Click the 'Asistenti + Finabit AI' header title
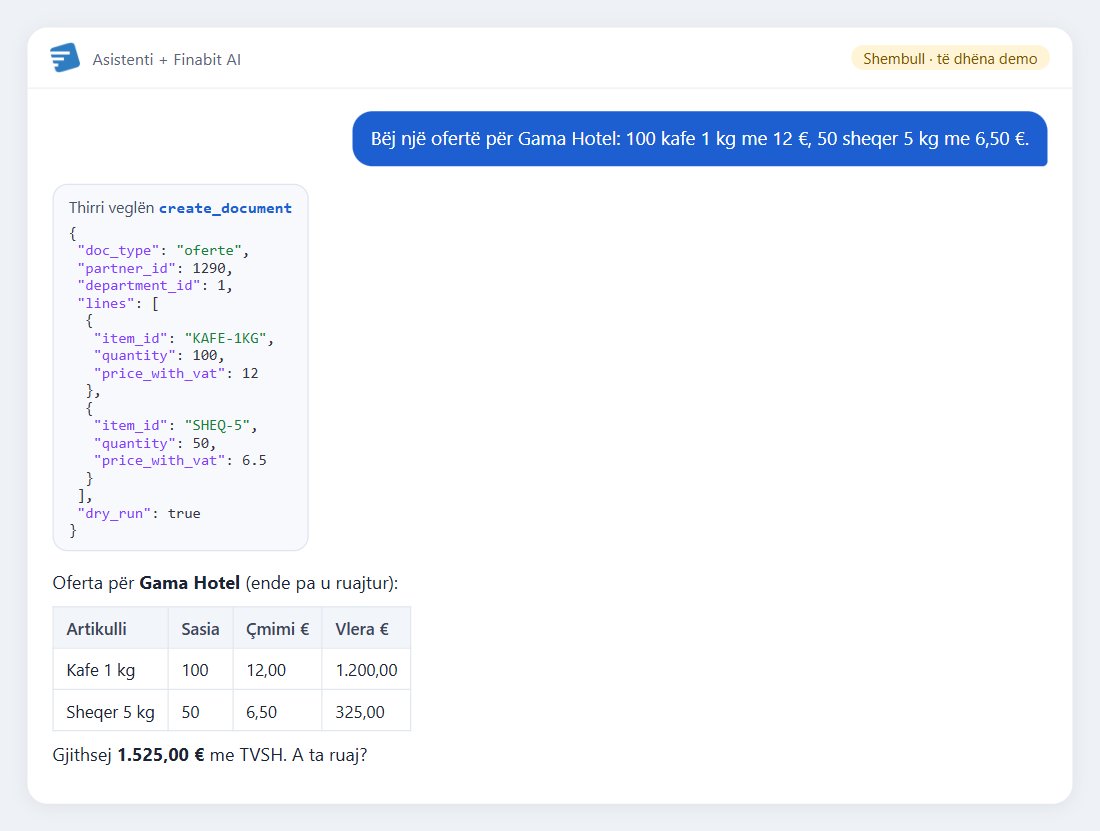 coord(166,60)
